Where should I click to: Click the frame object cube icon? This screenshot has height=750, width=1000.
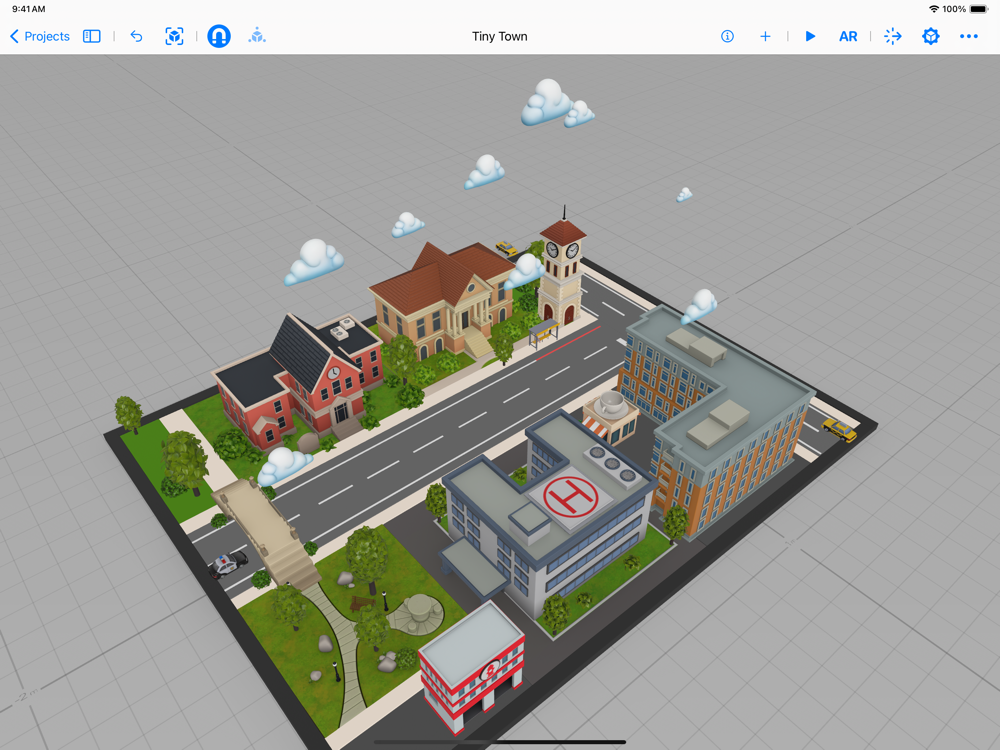(174, 36)
